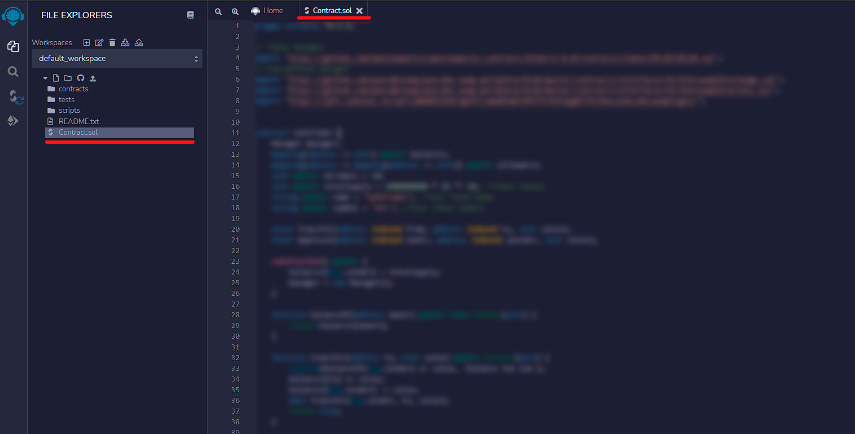The height and width of the screenshot is (434, 855).
Task: Switch to the Home tab
Action: coord(267,10)
